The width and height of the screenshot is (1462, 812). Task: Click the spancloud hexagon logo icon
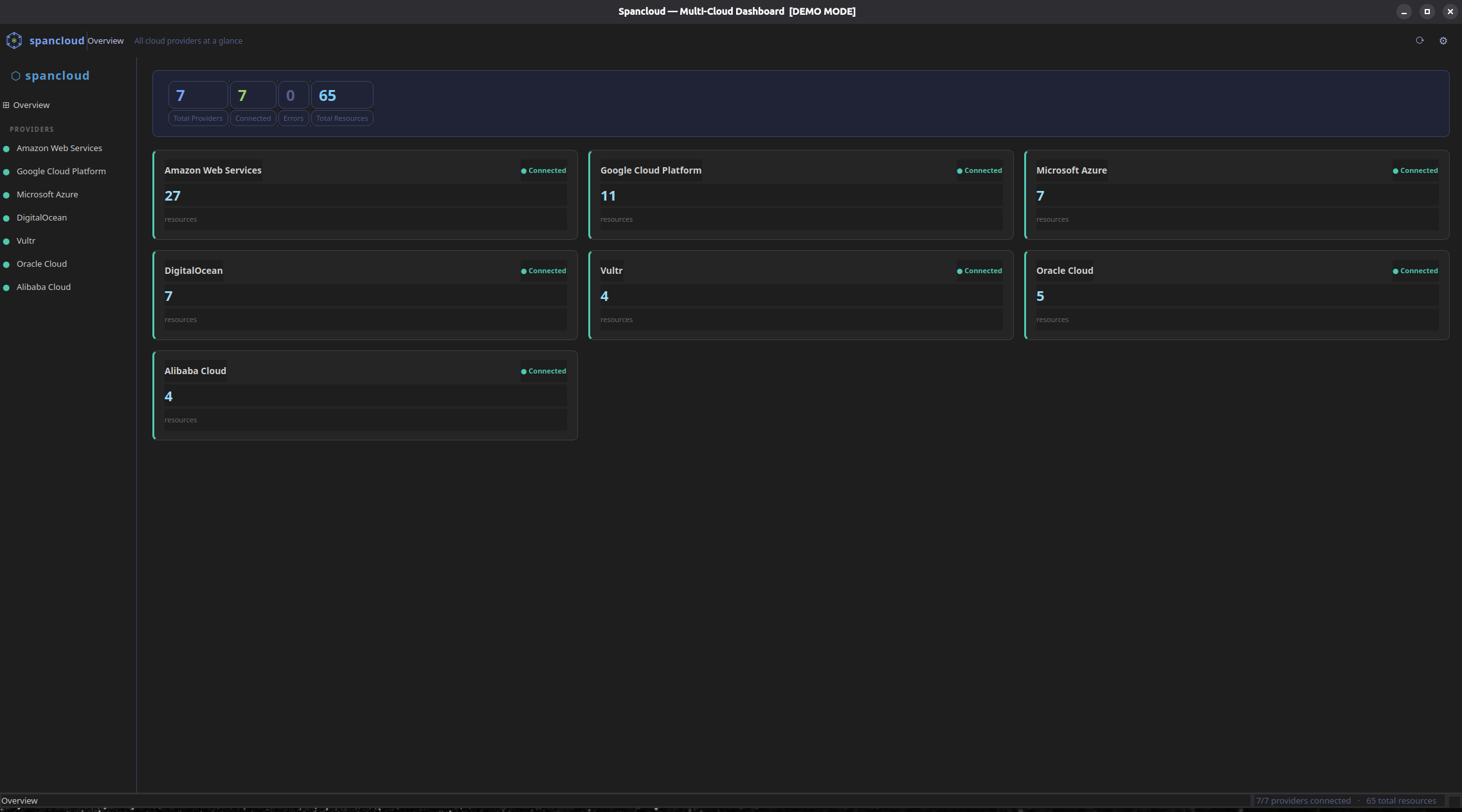point(14,41)
